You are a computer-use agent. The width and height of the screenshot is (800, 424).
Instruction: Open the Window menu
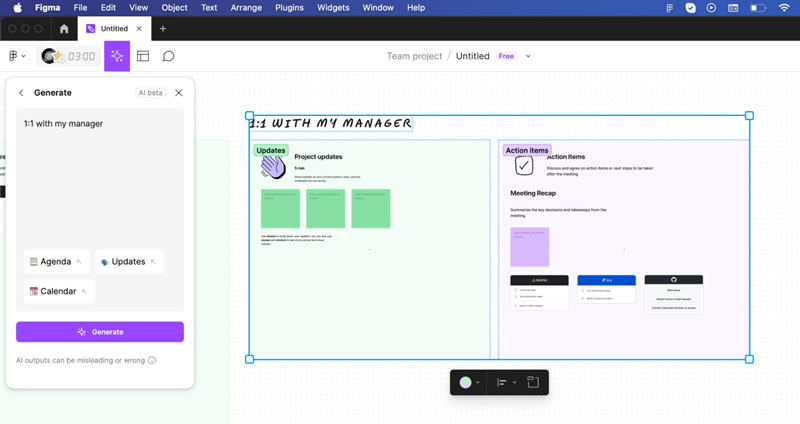[x=378, y=8]
